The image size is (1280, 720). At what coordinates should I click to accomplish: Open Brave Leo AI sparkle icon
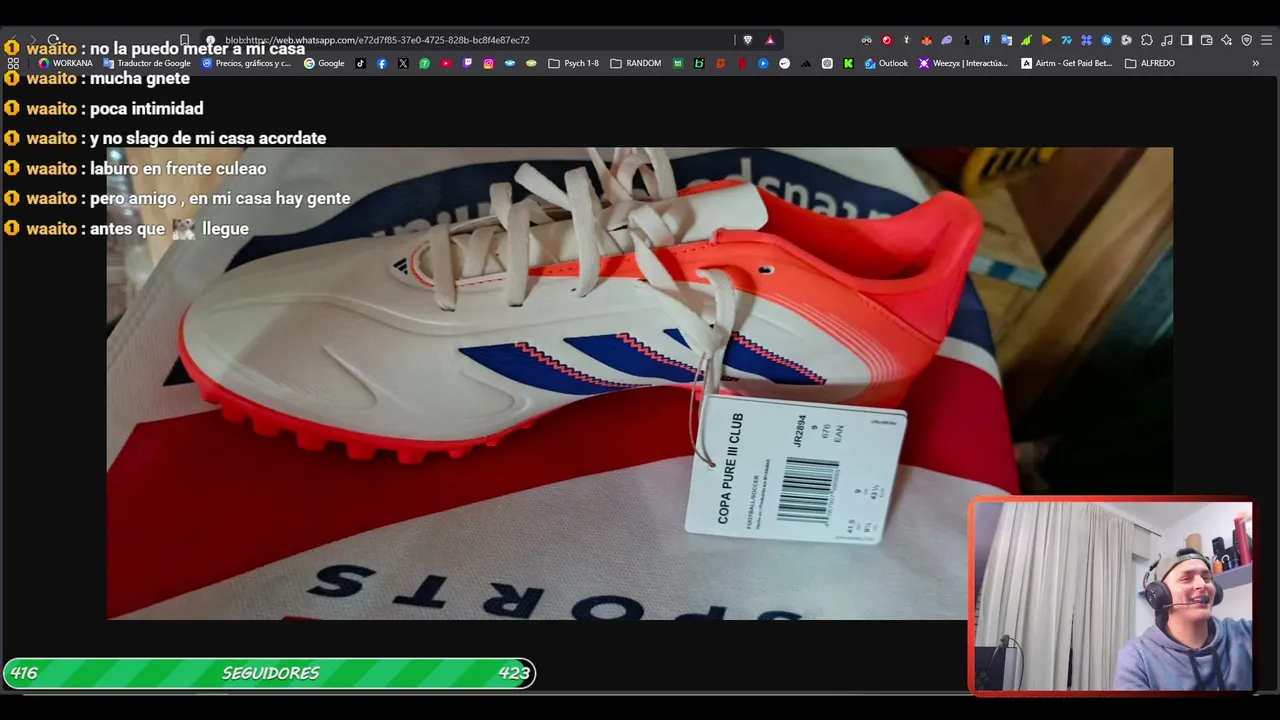pyautogui.click(x=1226, y=40)
